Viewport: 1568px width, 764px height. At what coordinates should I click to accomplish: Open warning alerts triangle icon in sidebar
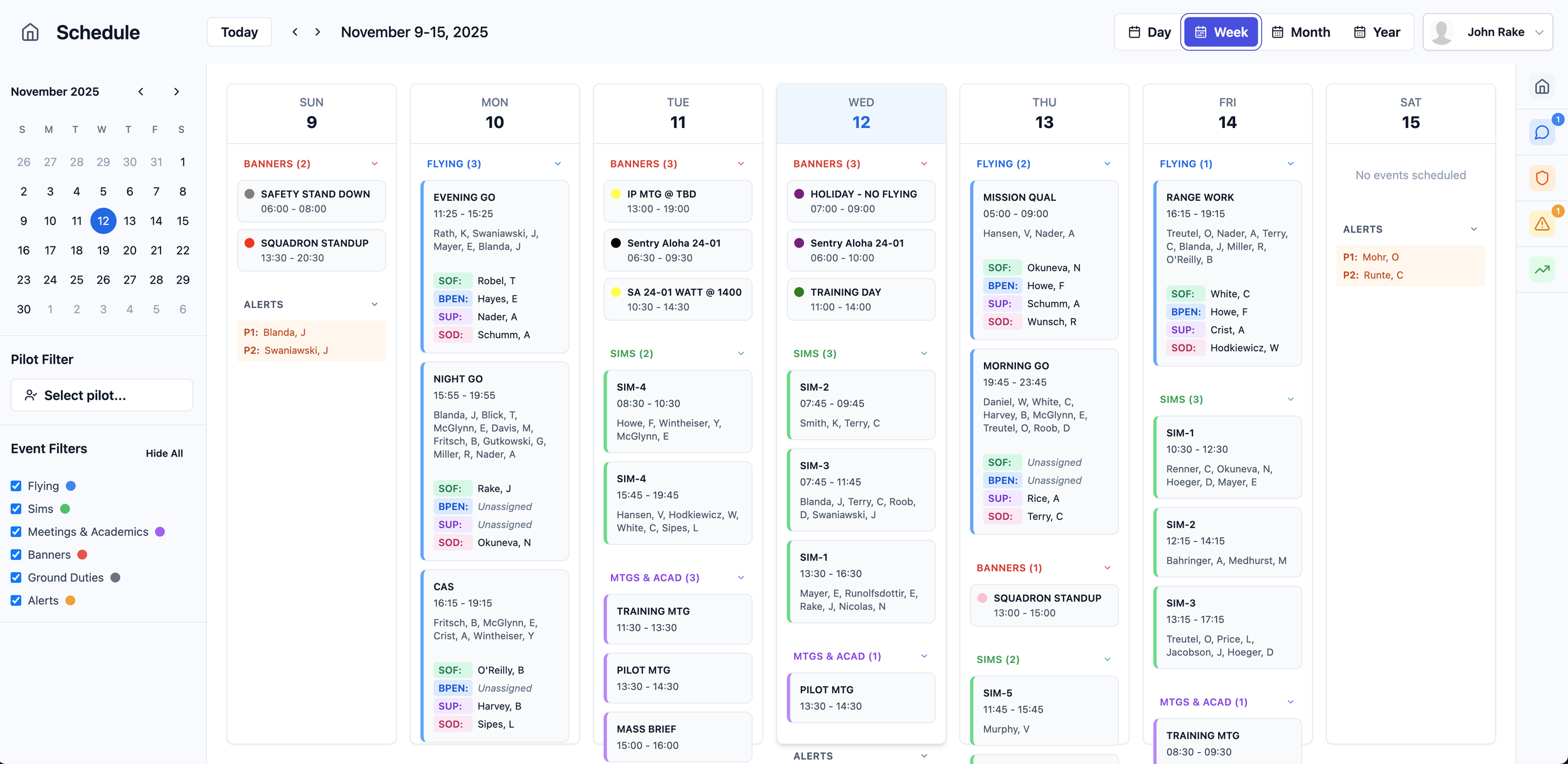coord(1542,224)
